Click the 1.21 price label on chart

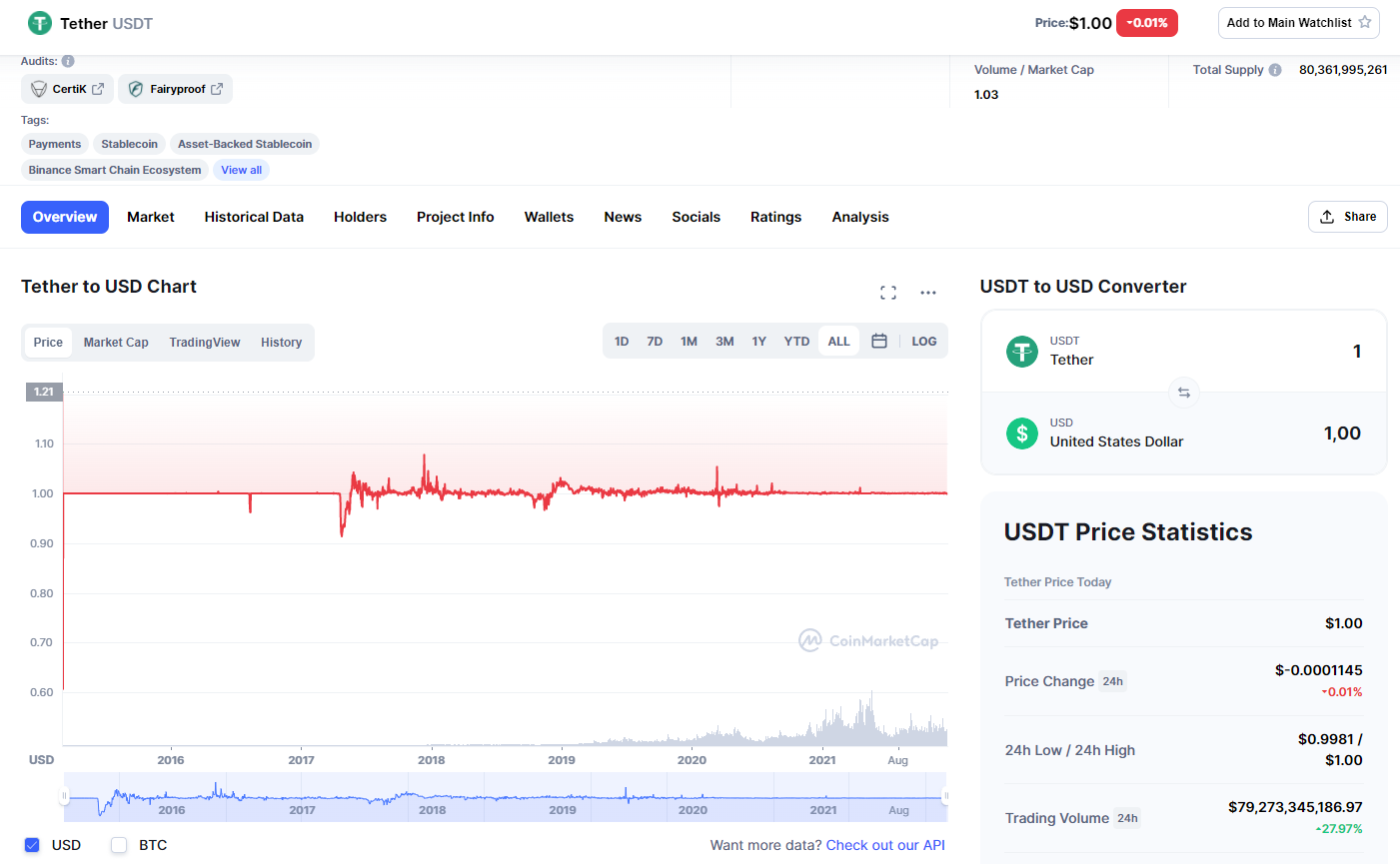[44, 392]
